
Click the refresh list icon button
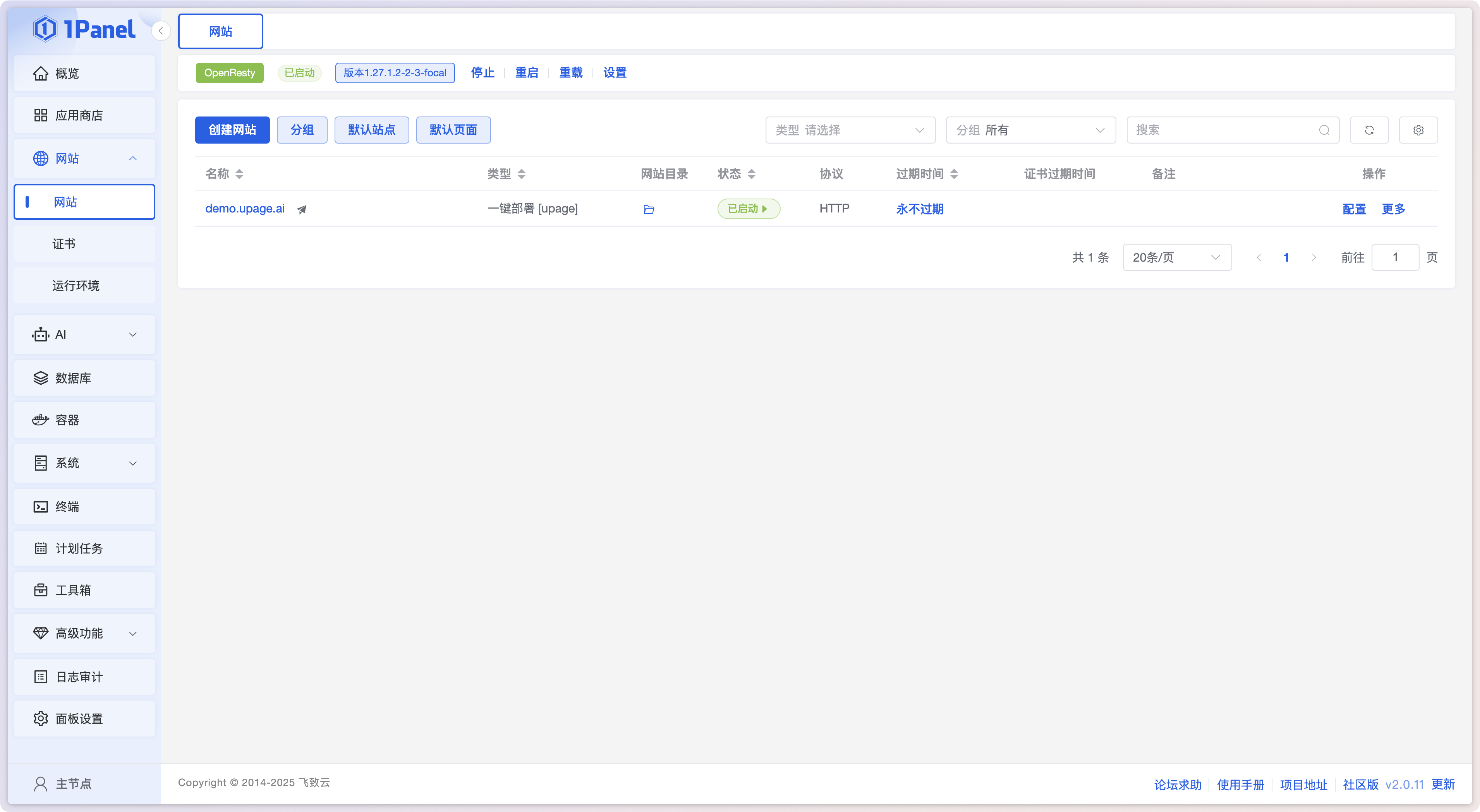click(x=1369, y=130)
